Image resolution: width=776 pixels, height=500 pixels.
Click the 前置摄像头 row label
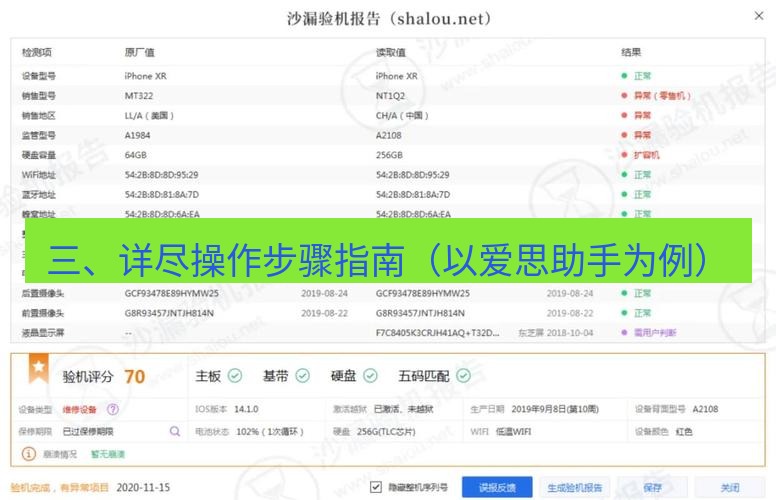coord(43,313)
